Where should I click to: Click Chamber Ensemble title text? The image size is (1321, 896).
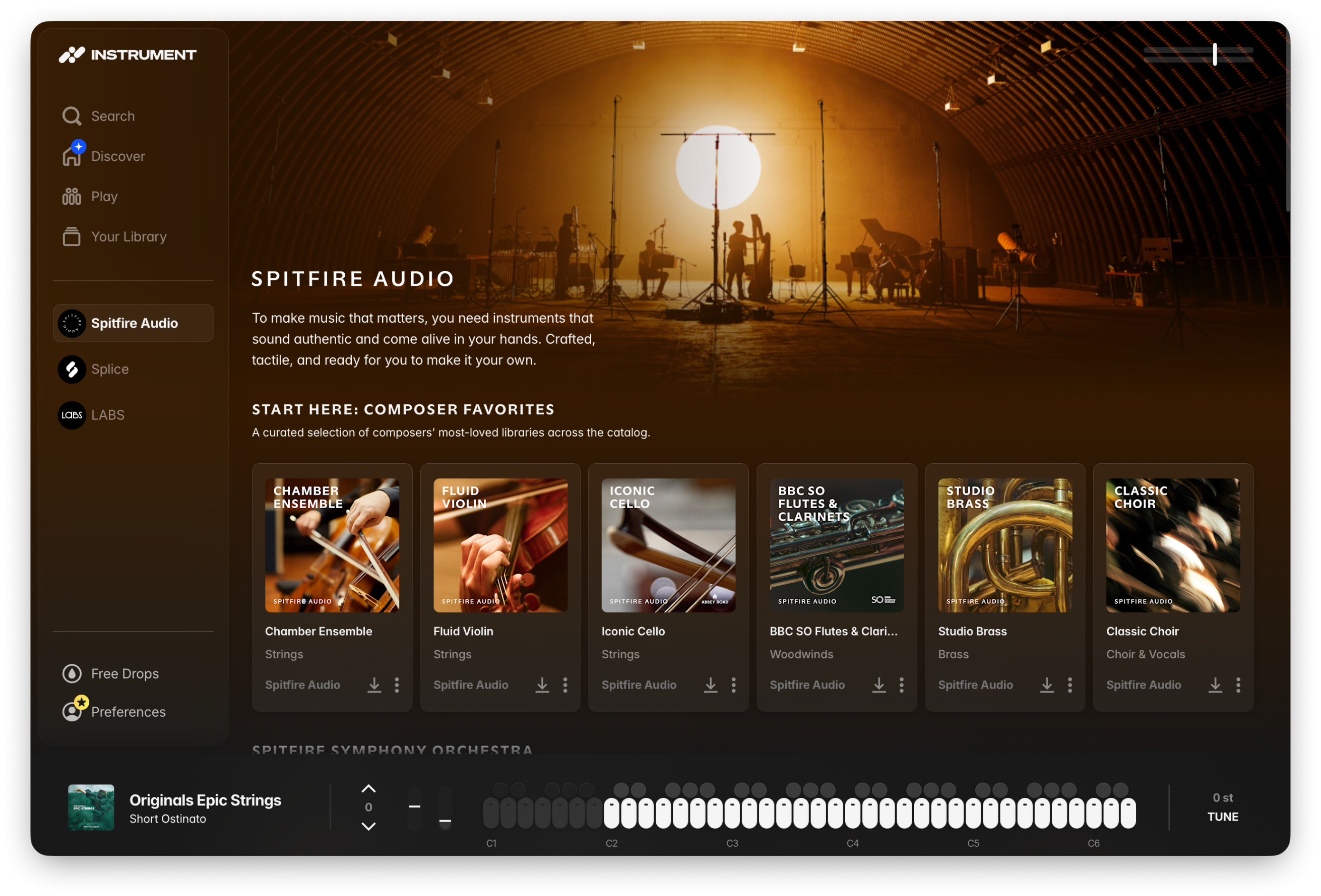pos(318,631)
